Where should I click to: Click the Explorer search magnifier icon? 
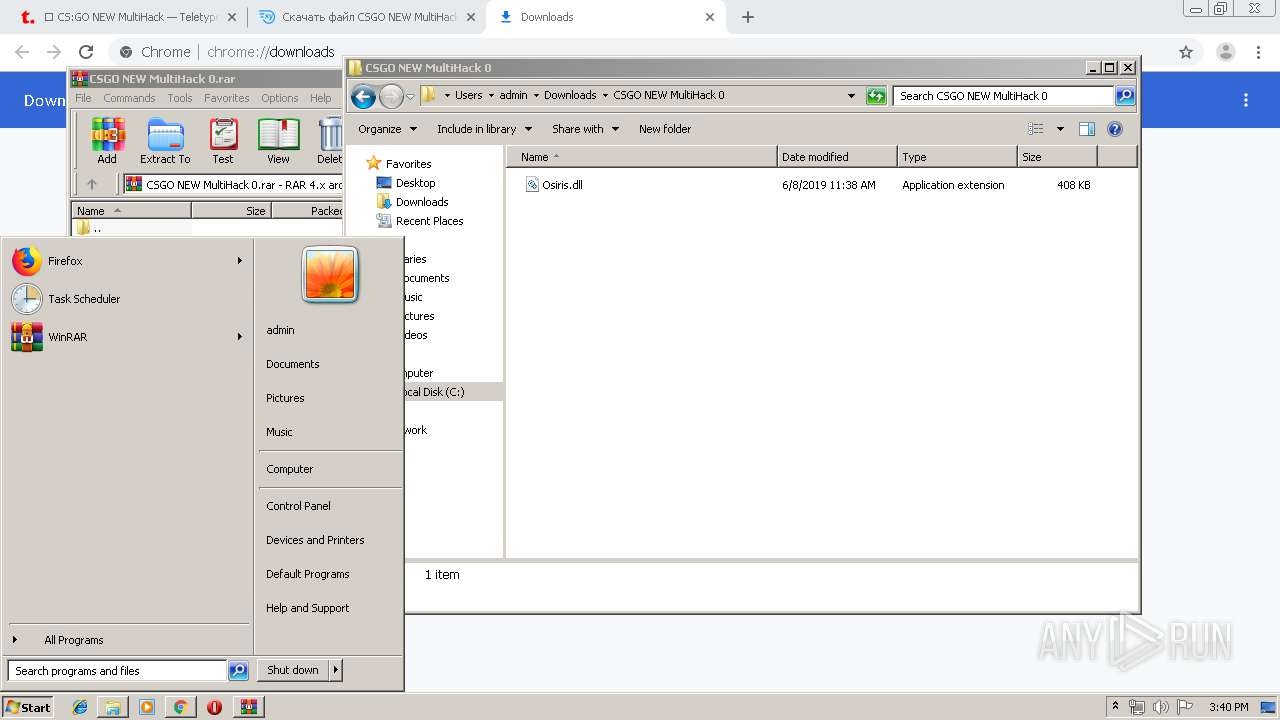click(x=1125, y=96)
